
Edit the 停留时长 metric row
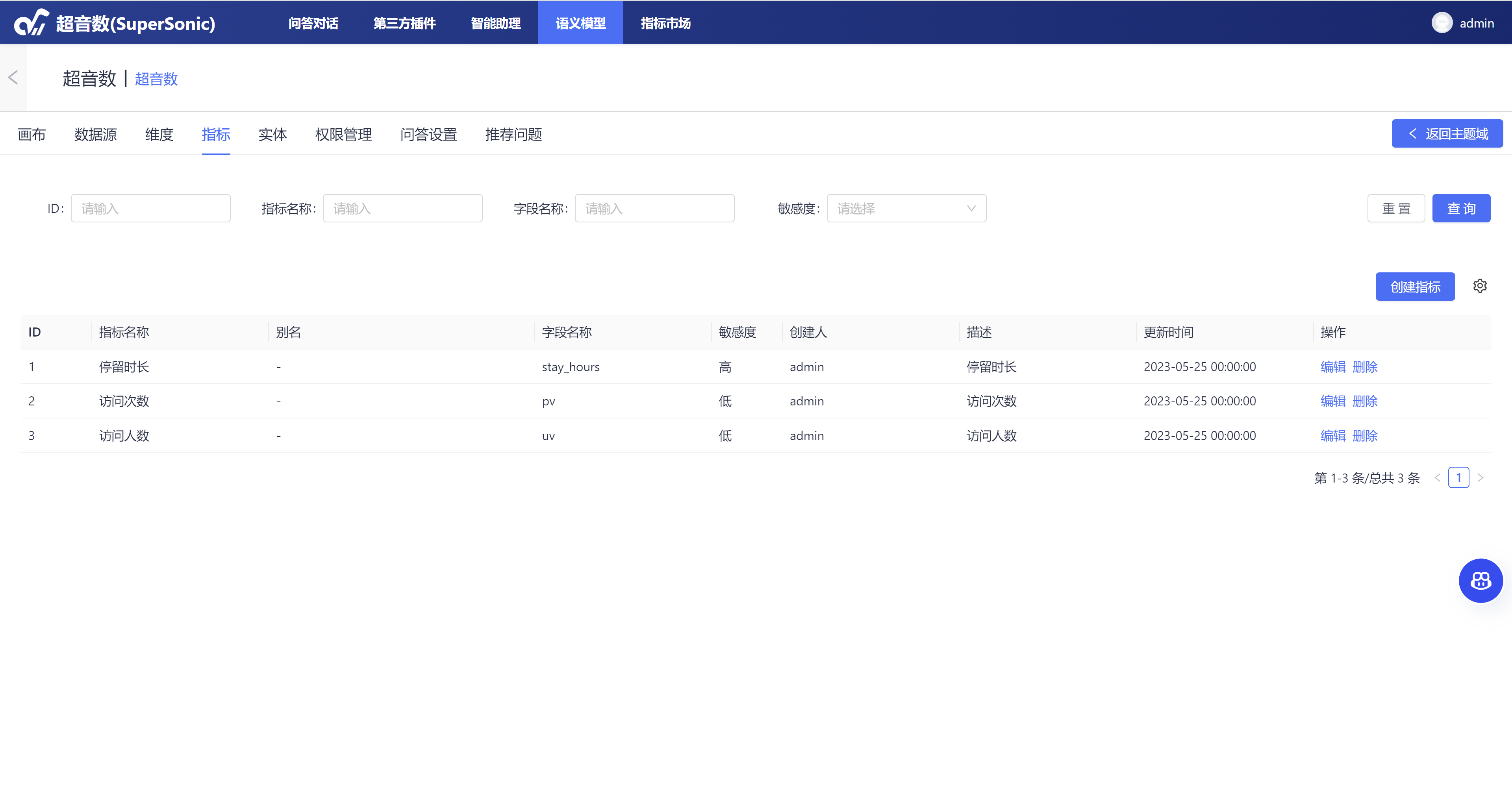(1332, 367)
